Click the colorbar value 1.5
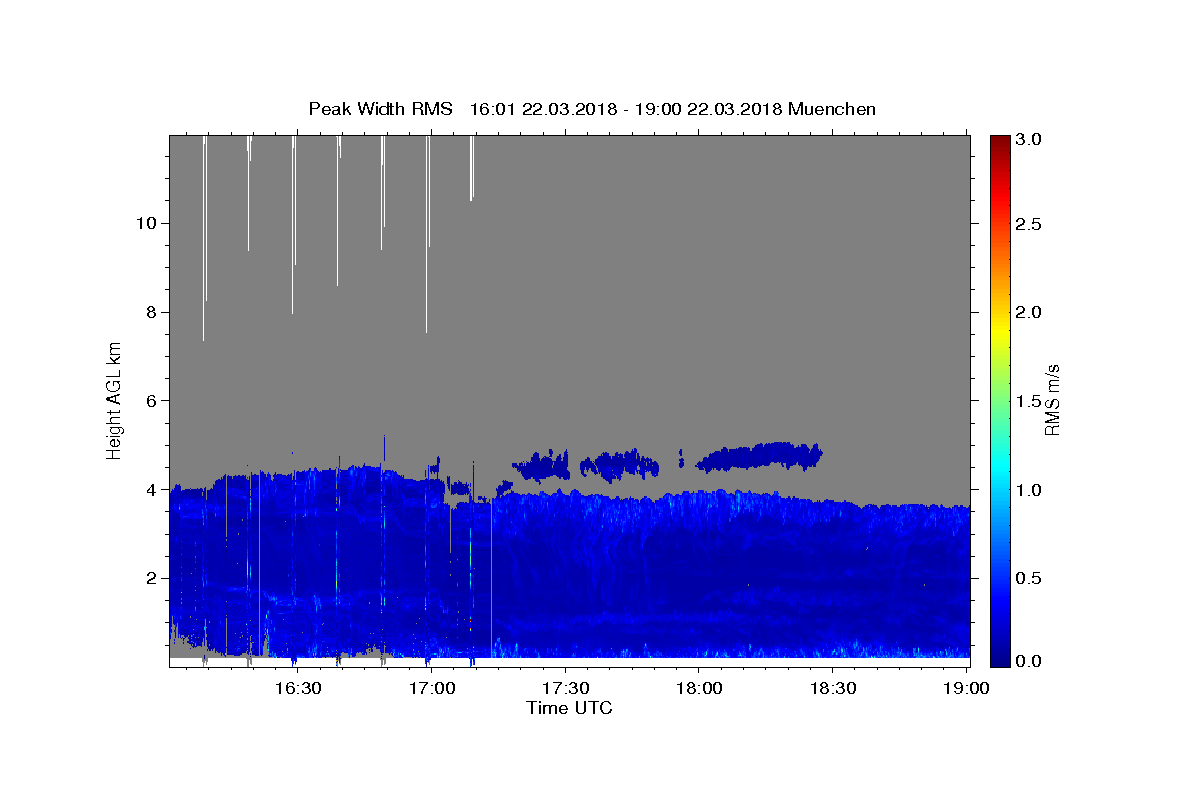 point(1030,401)
